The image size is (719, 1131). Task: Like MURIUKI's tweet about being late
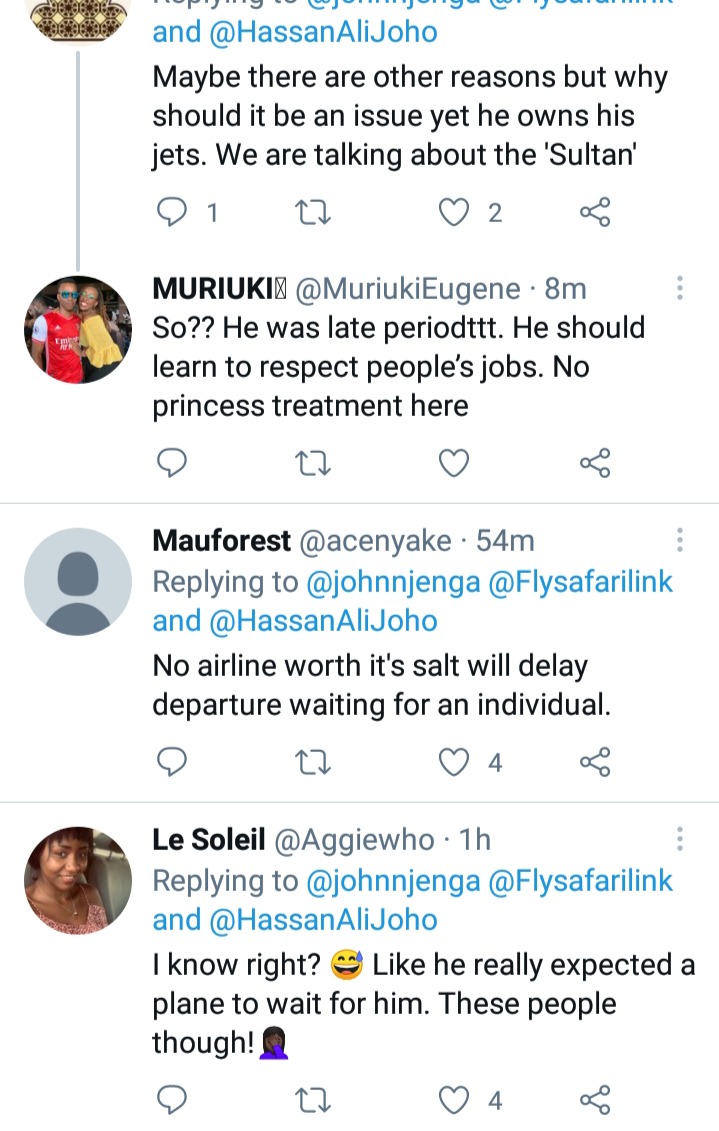[455, 462]
